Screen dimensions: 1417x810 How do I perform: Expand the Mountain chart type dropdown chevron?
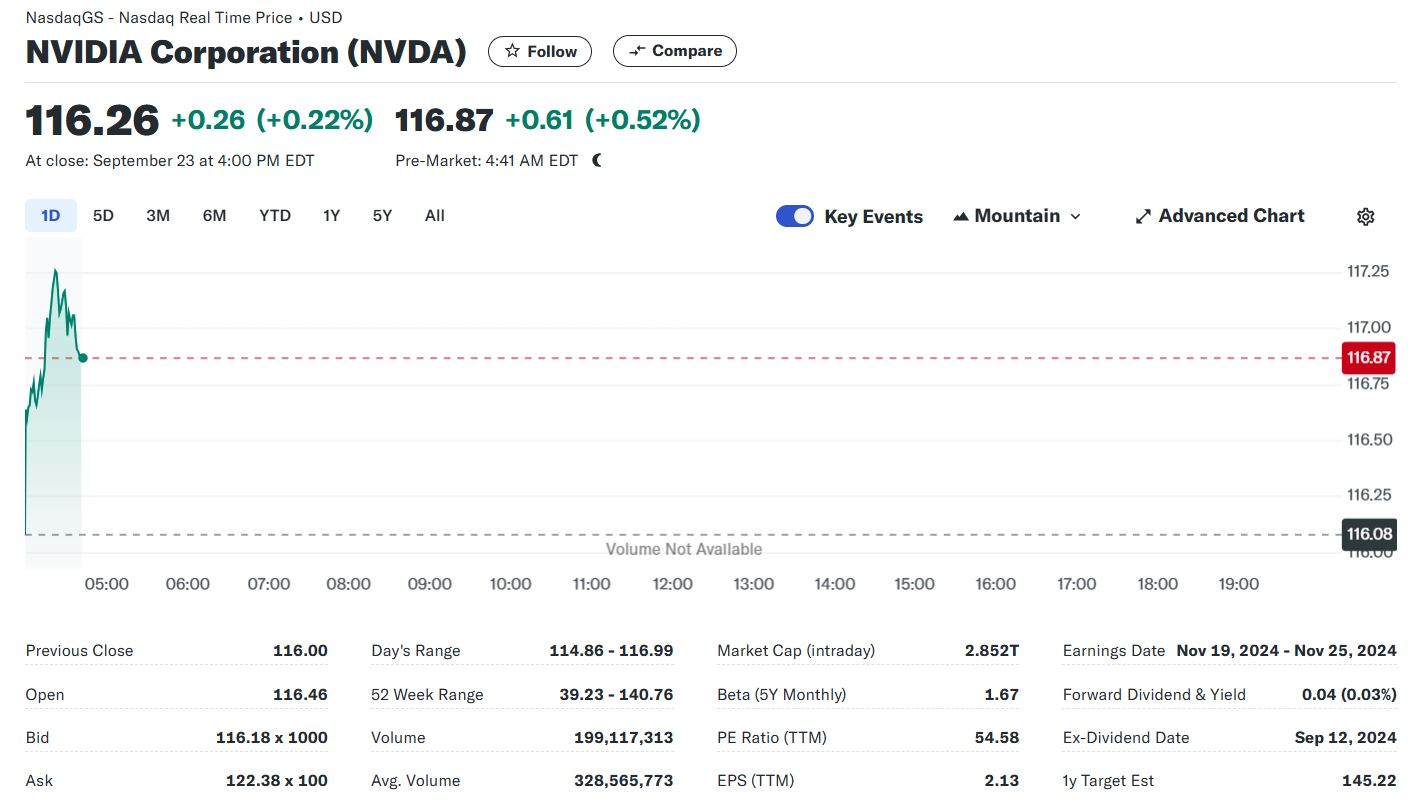(x=1076, y=216)
